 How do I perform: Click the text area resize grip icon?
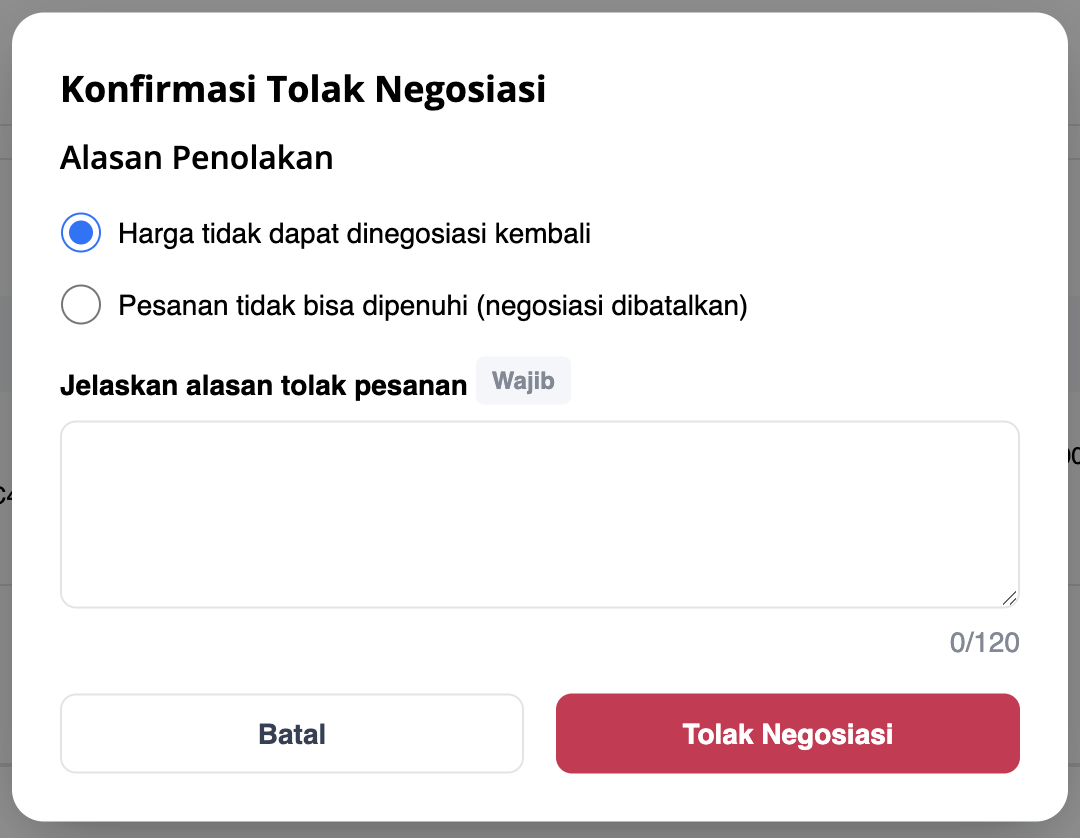tap(1009, 598)
